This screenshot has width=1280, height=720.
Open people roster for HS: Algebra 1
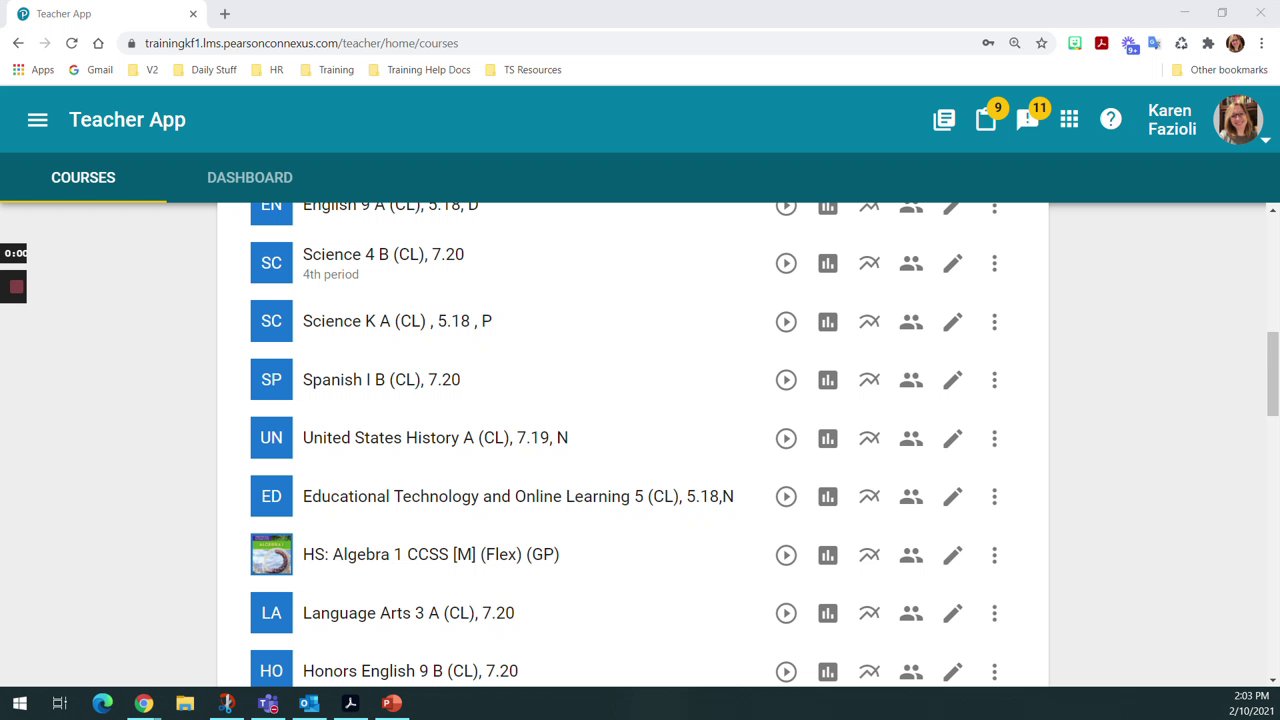[x=910, y=555]
